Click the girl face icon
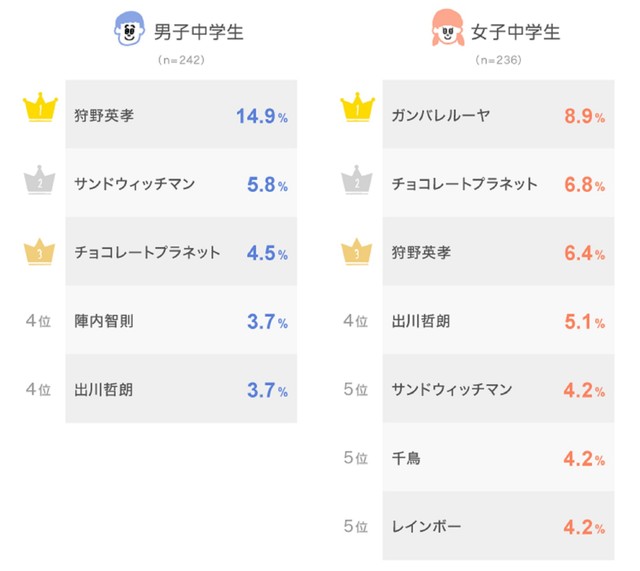 click(447, 31)
